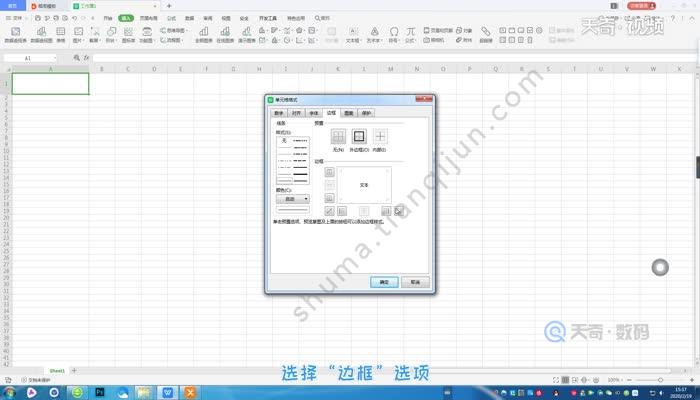
Task: Select the thickest solid line style
Action: click(300, 174)
